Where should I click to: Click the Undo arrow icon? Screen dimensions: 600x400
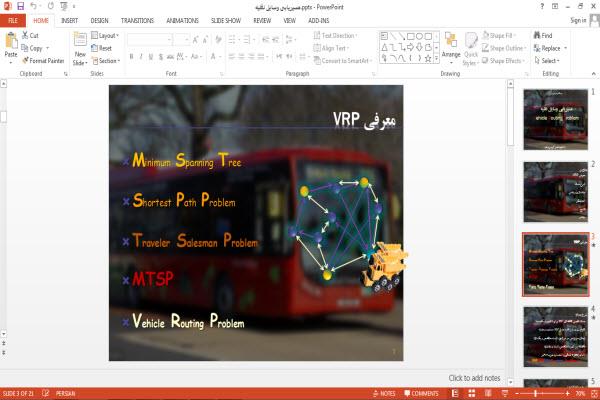34,6
